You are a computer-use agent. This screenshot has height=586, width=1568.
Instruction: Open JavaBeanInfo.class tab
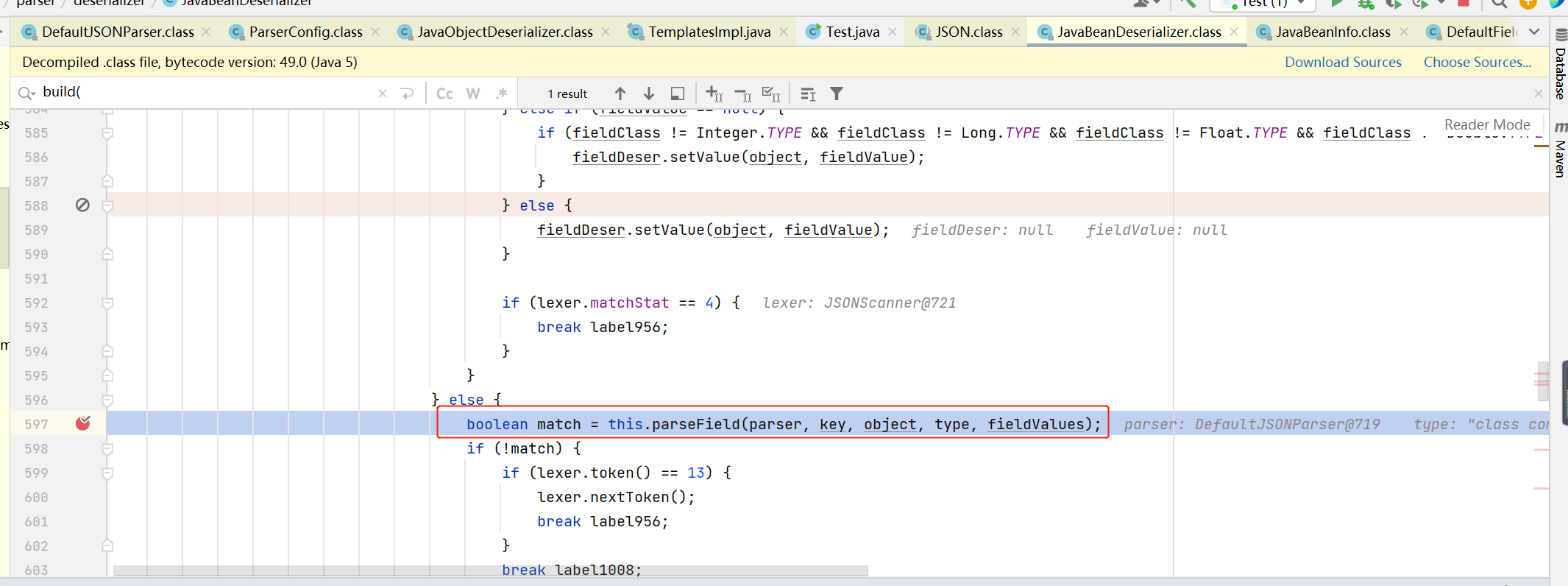1333,32
